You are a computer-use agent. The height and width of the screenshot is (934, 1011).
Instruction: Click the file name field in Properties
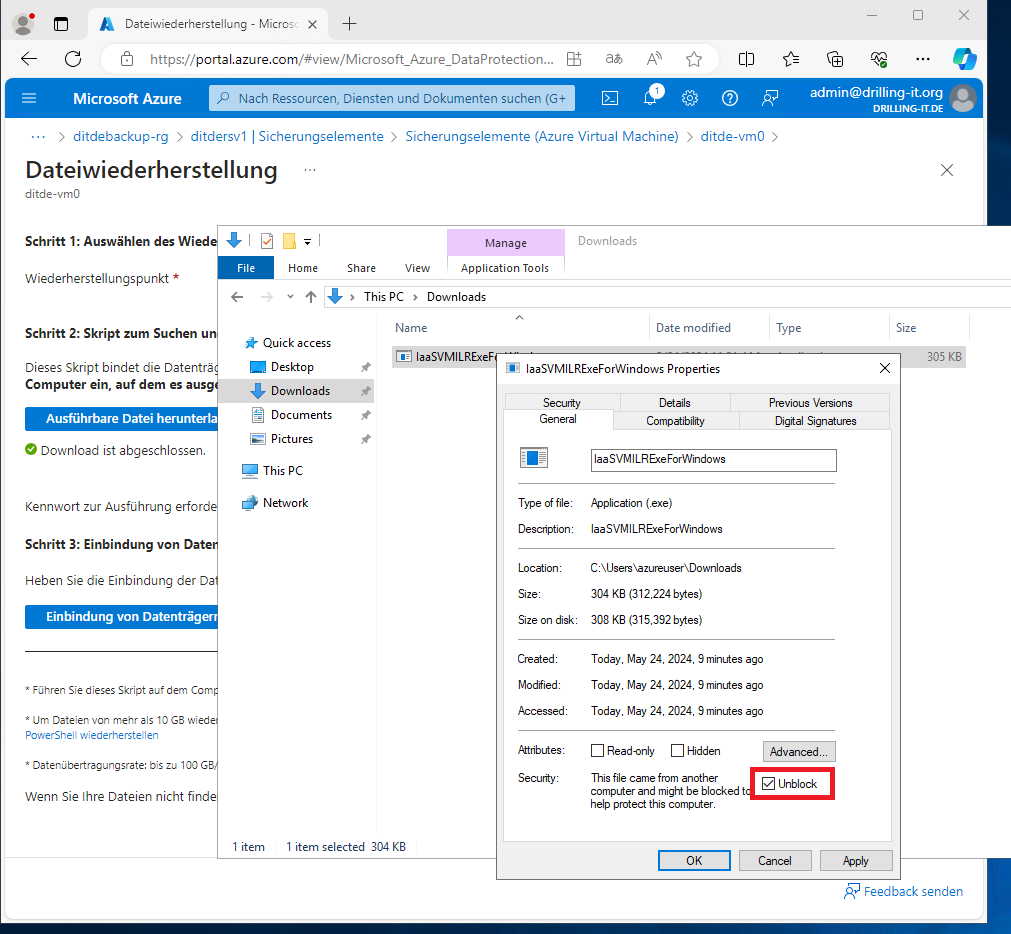tap(713, 460)
